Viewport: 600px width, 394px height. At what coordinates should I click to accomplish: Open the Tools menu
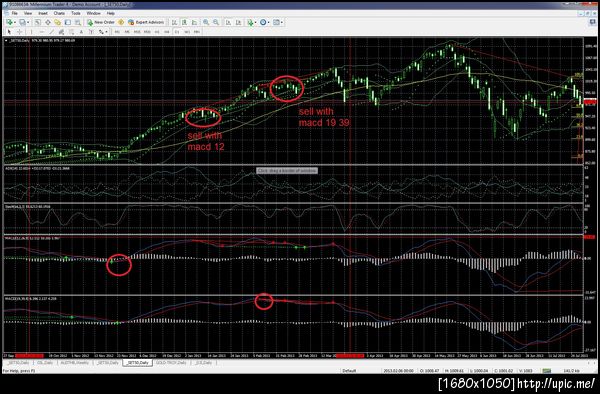click(x=76, y=13)
